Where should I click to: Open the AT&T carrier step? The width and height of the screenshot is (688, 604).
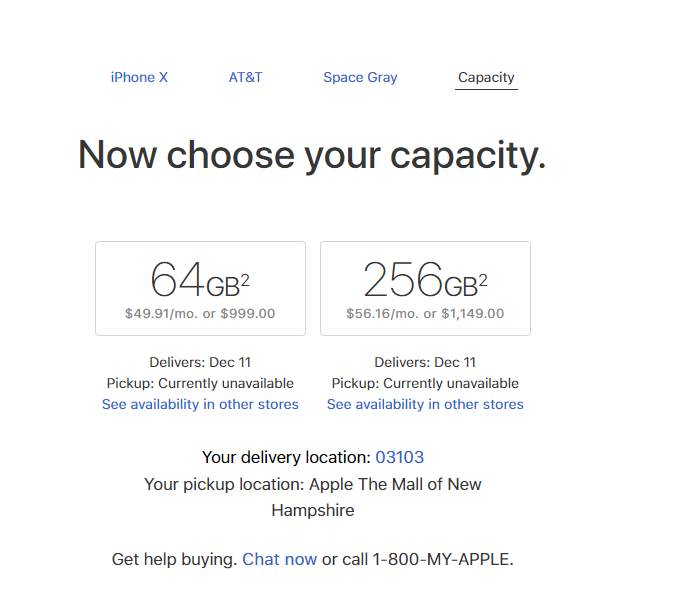[x=245, y=77]
